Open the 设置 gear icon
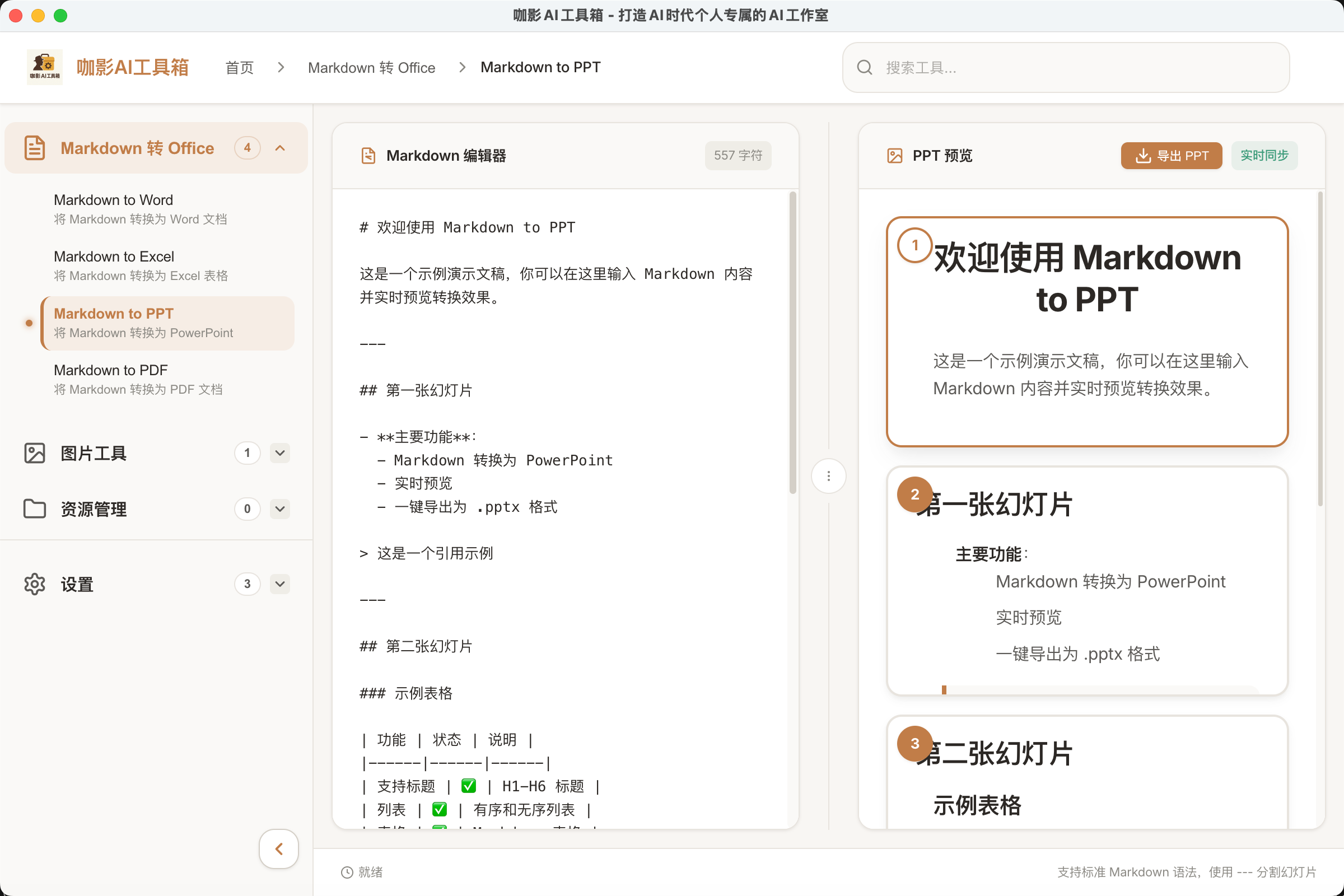 point(35,584)
